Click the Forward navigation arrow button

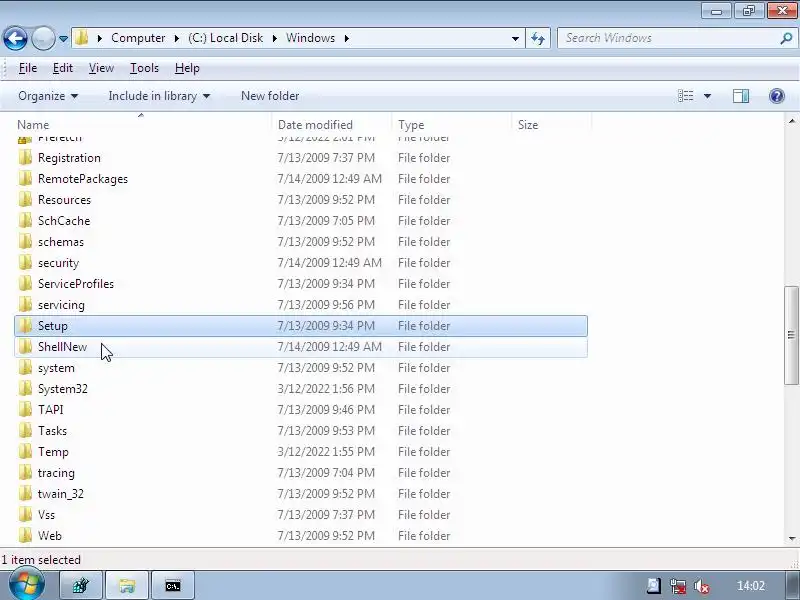point(43,38)
